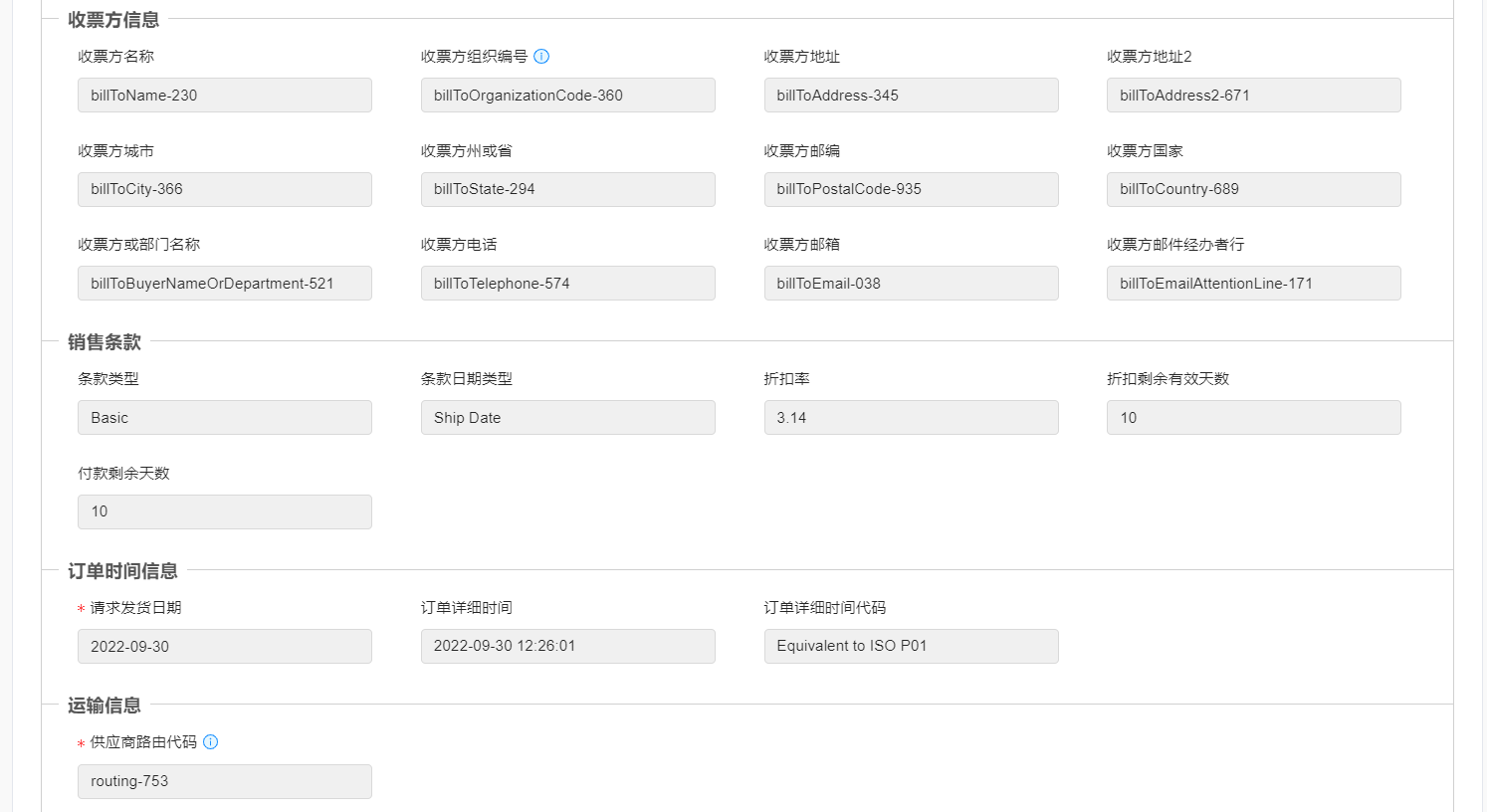Click the 收票方州或省 label
The height and width of the screenshot is (812, 1487).
(467, 151)
